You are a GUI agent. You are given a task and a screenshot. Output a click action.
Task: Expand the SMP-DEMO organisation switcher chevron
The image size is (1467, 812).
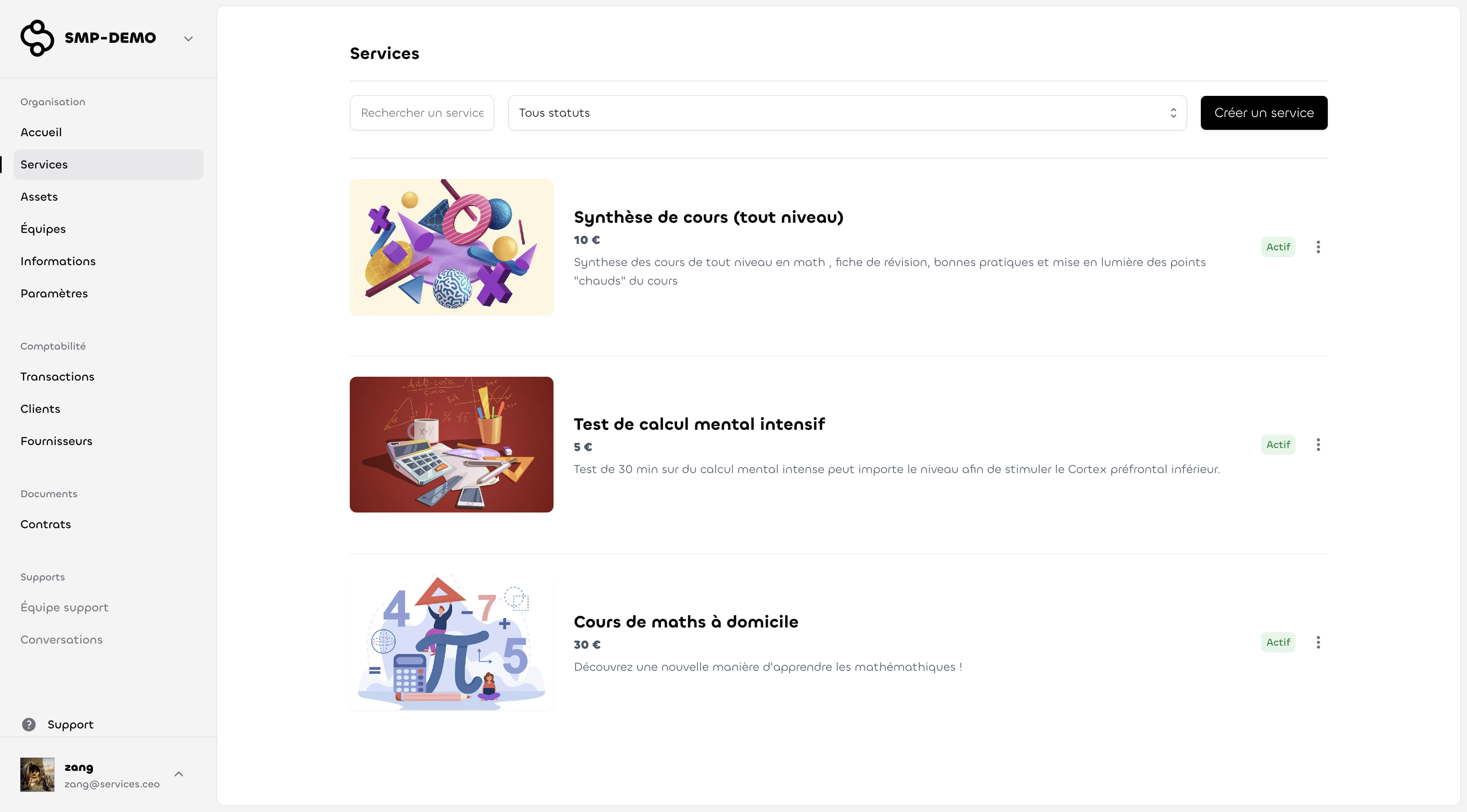coord(188,39)
